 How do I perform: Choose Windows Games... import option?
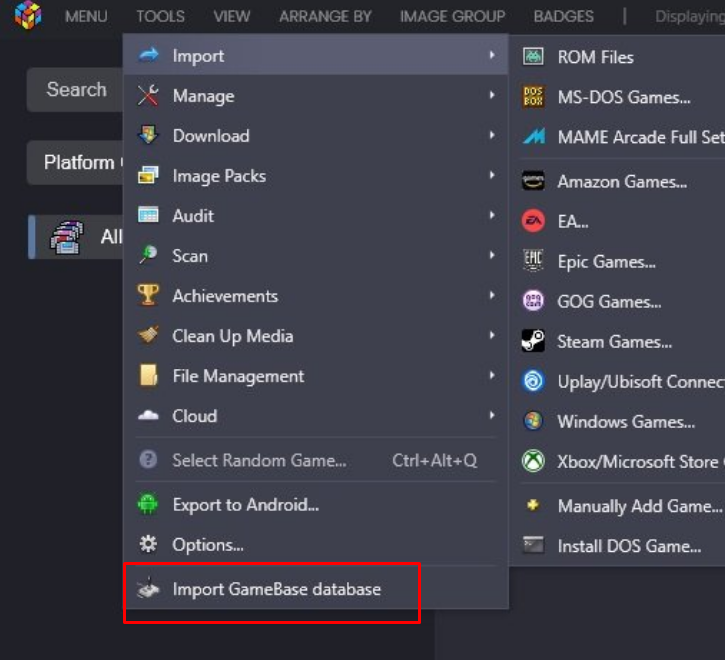(617, 421)
